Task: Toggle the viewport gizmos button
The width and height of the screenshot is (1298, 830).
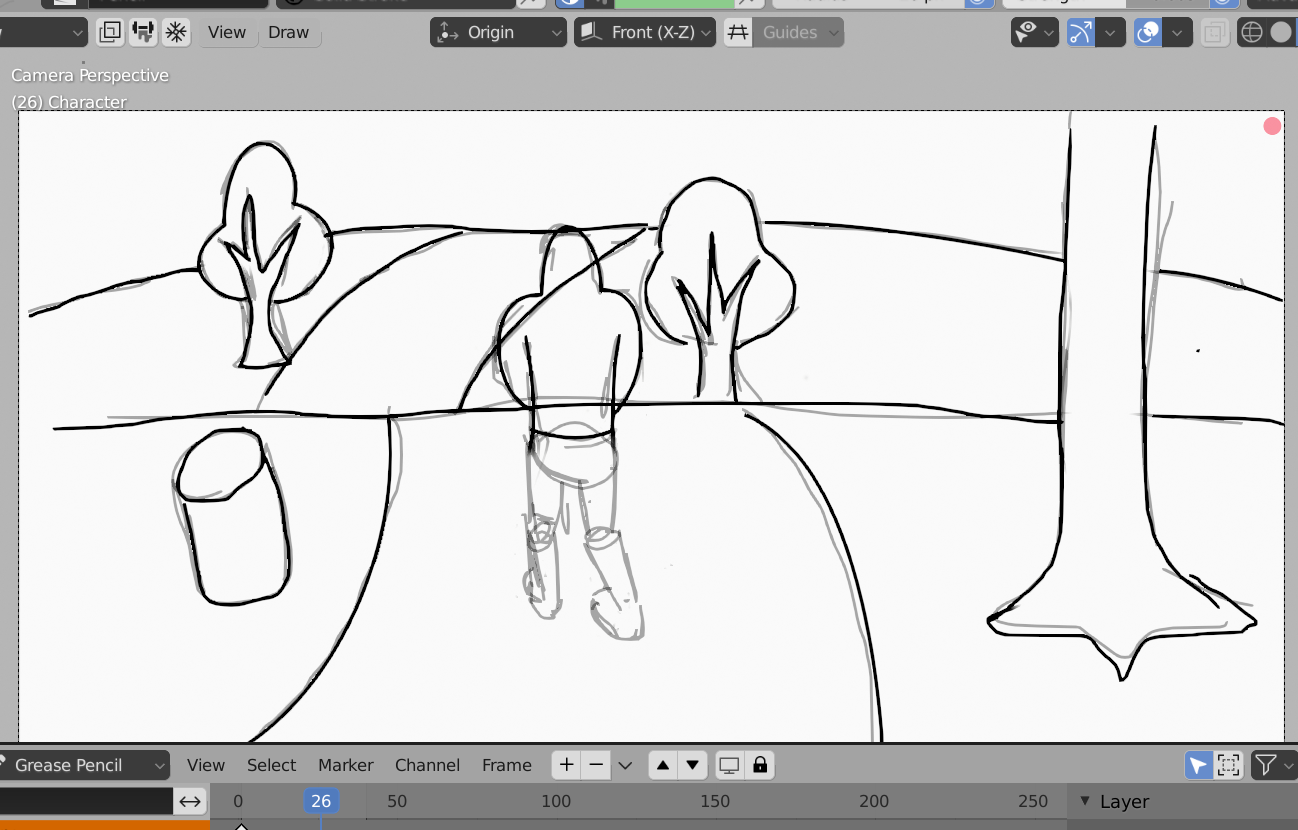Action: (x=1081, y=32)
